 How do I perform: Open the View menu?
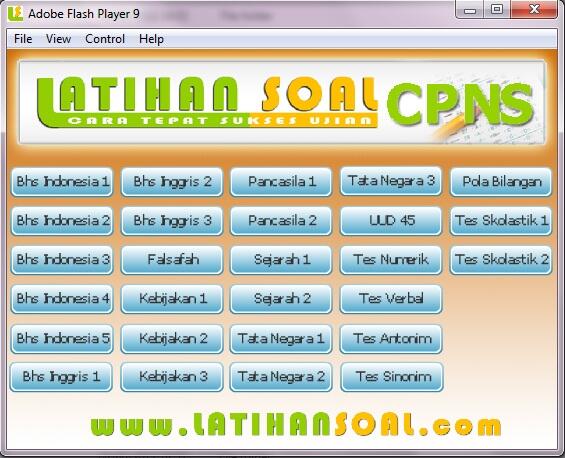(x=58, y=39)
